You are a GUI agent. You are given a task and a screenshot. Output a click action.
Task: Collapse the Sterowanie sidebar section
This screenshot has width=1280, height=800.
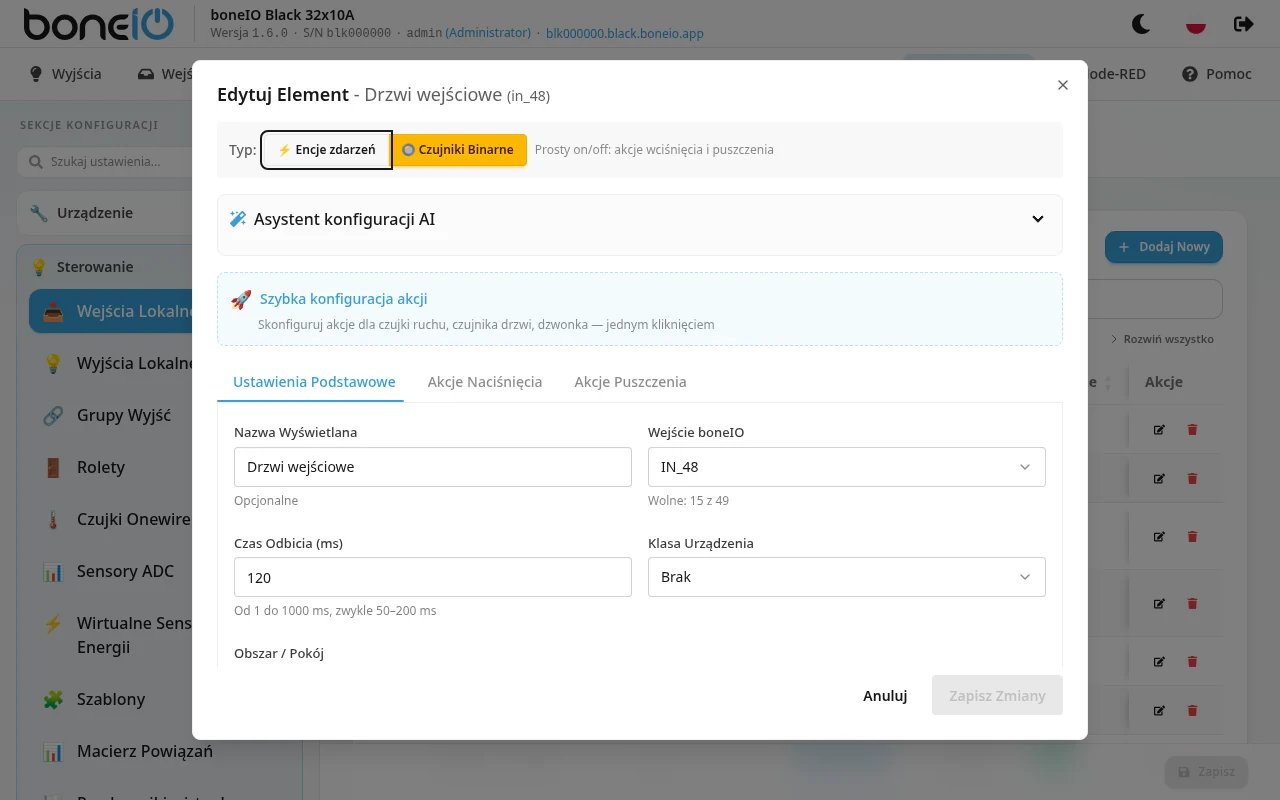(105, 267)
